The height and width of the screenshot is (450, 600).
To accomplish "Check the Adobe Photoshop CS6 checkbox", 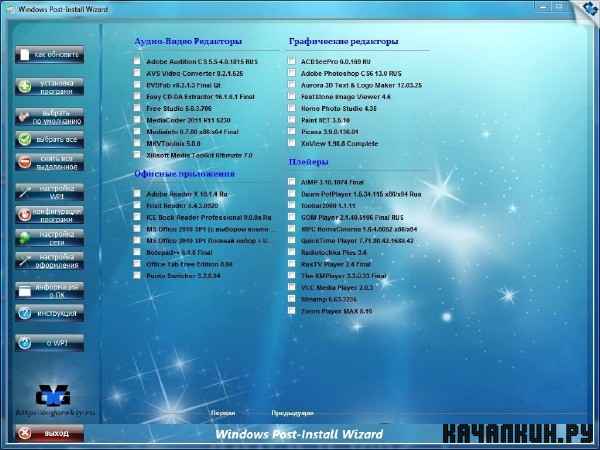I will (292, 73).
